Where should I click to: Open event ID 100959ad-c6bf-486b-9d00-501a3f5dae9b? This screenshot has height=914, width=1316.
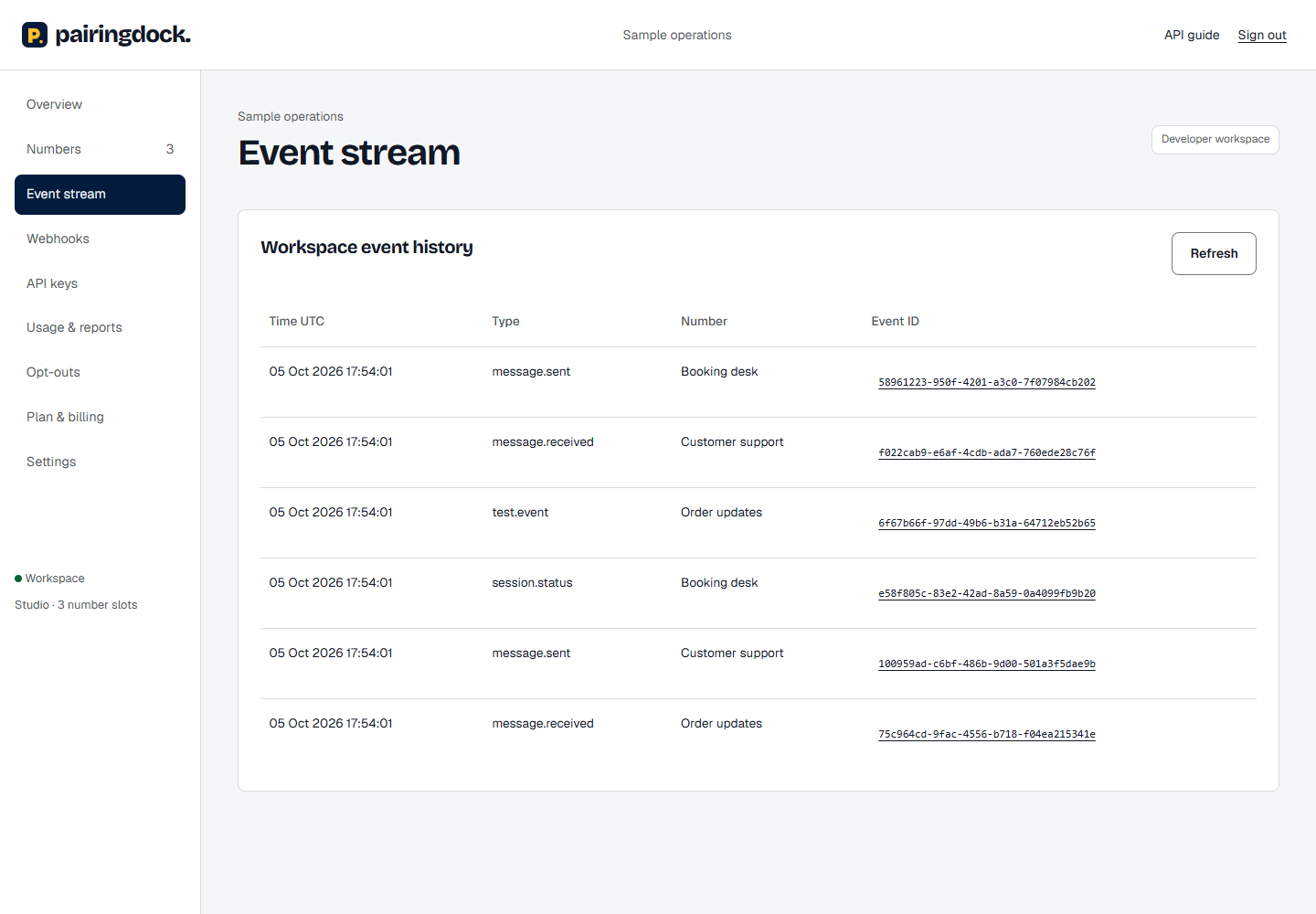point(987,664)
